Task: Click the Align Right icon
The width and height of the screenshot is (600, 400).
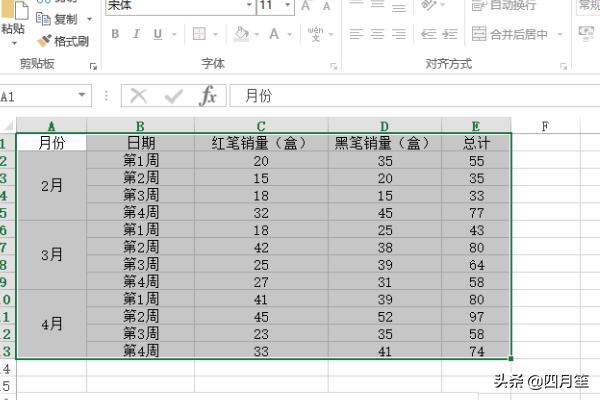Action: click(x=399, y=34)
